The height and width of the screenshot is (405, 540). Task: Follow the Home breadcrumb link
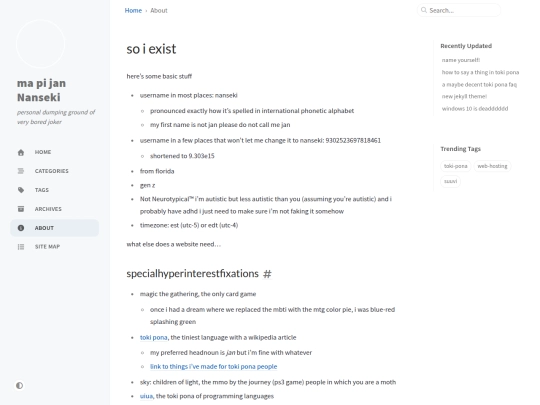pyautogui.click(x=133, y=11)
